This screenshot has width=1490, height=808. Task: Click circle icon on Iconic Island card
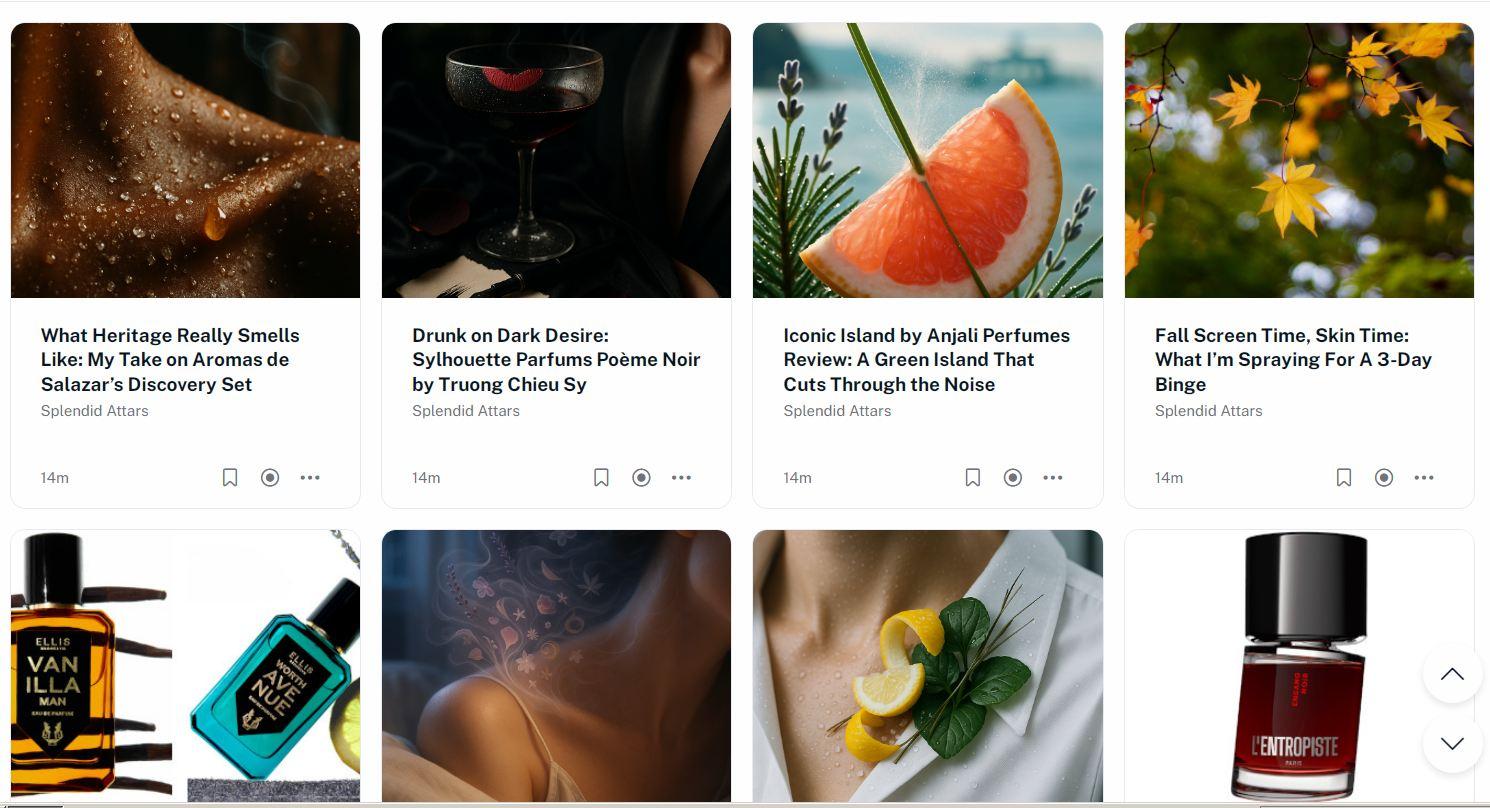(1013, 478)
